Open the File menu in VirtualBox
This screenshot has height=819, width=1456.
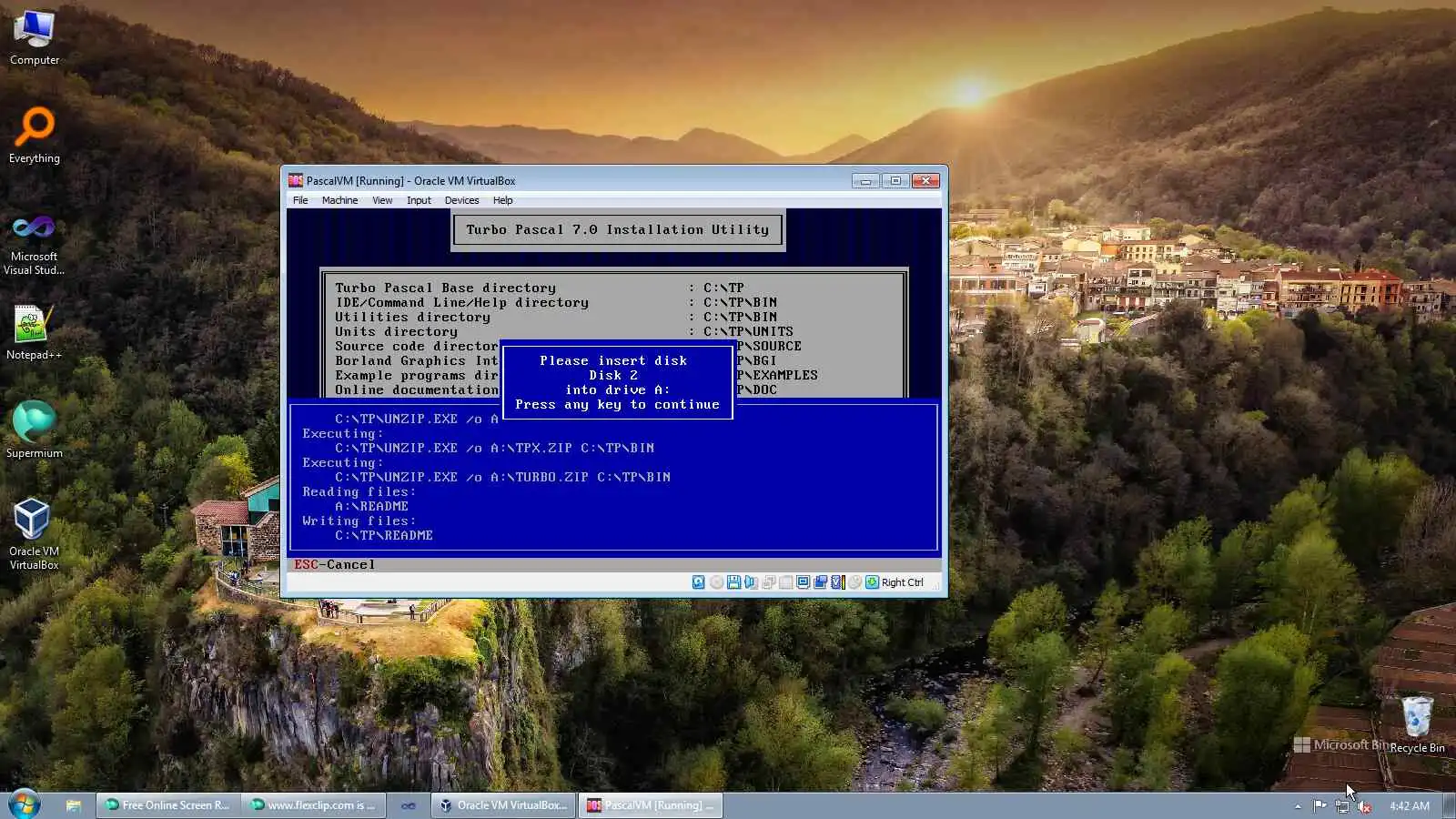(300, 200)
